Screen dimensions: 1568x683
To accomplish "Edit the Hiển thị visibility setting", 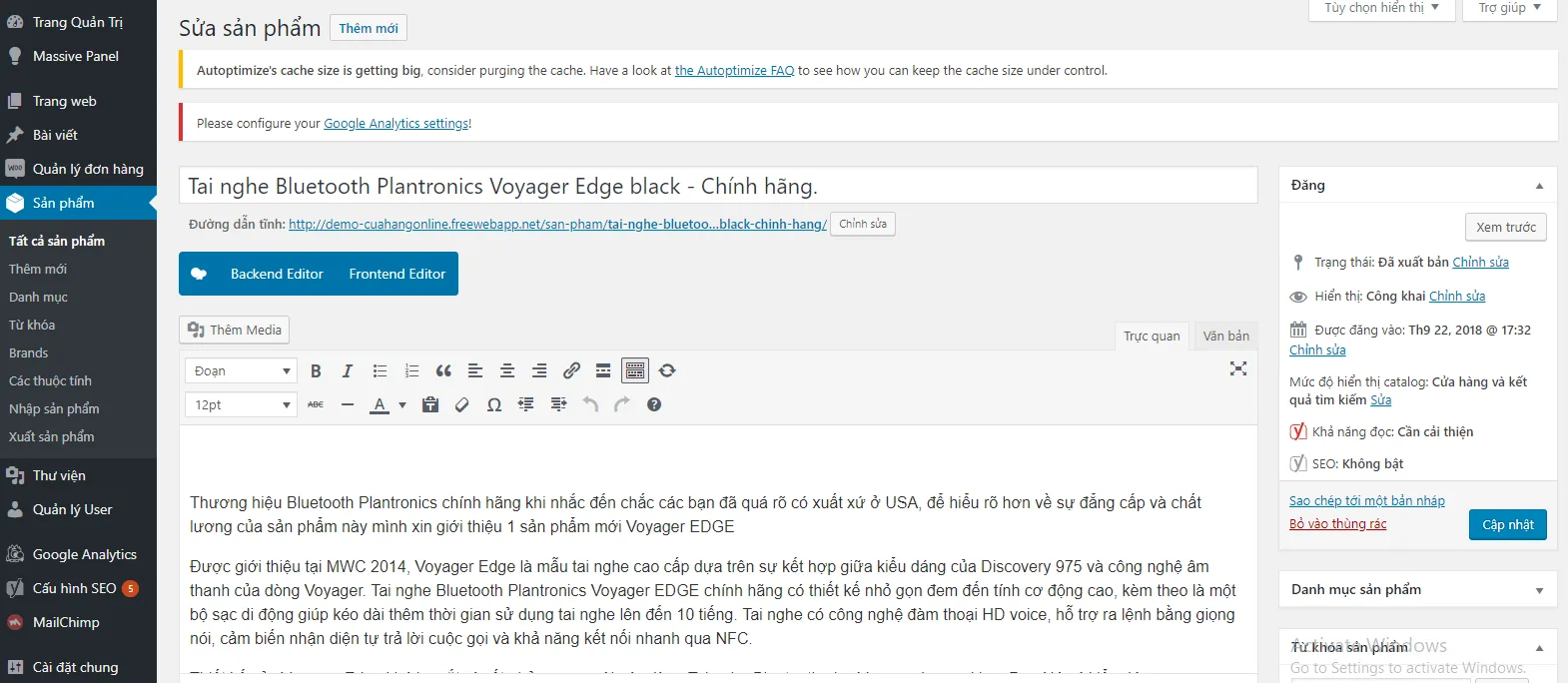I will coord(1457,296).
